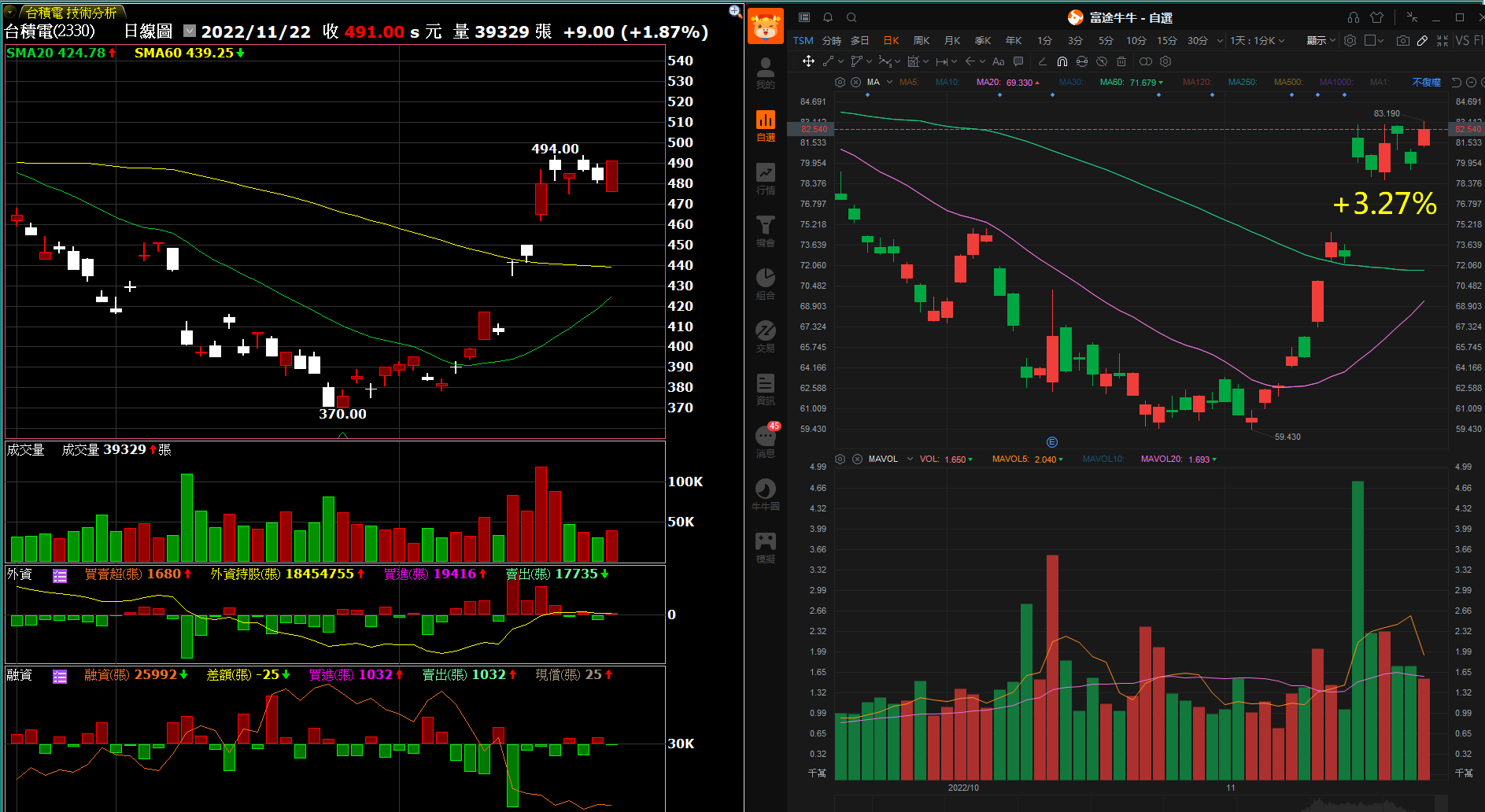1485x812 pixels.
Task: Open the 自選 watchlist sidebar item
Action: click(x=766, y=126)
